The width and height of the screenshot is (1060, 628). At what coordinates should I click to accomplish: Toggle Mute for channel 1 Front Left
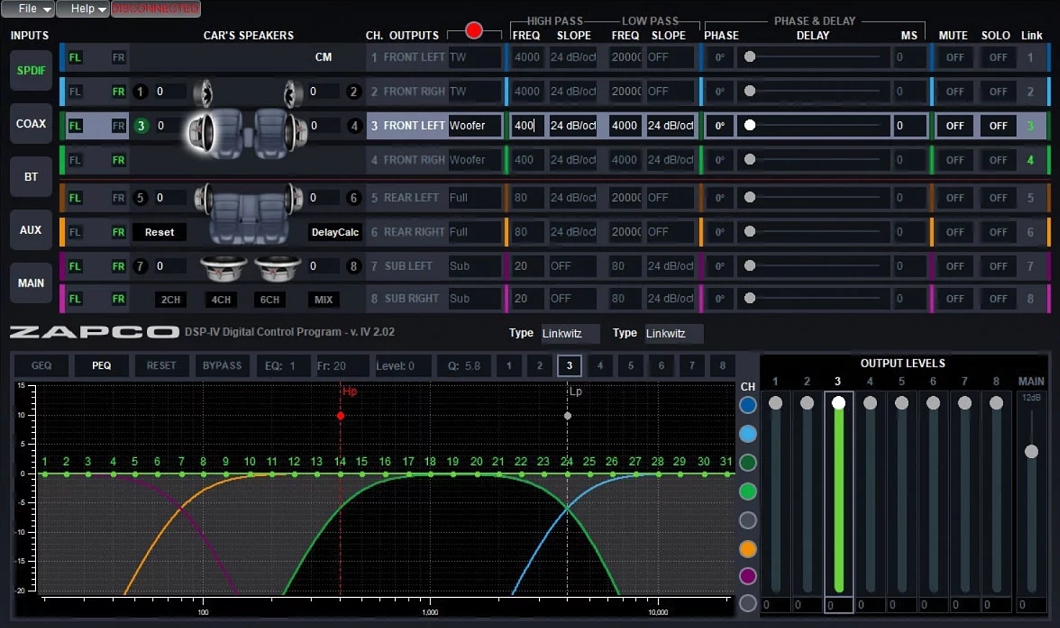954,58
